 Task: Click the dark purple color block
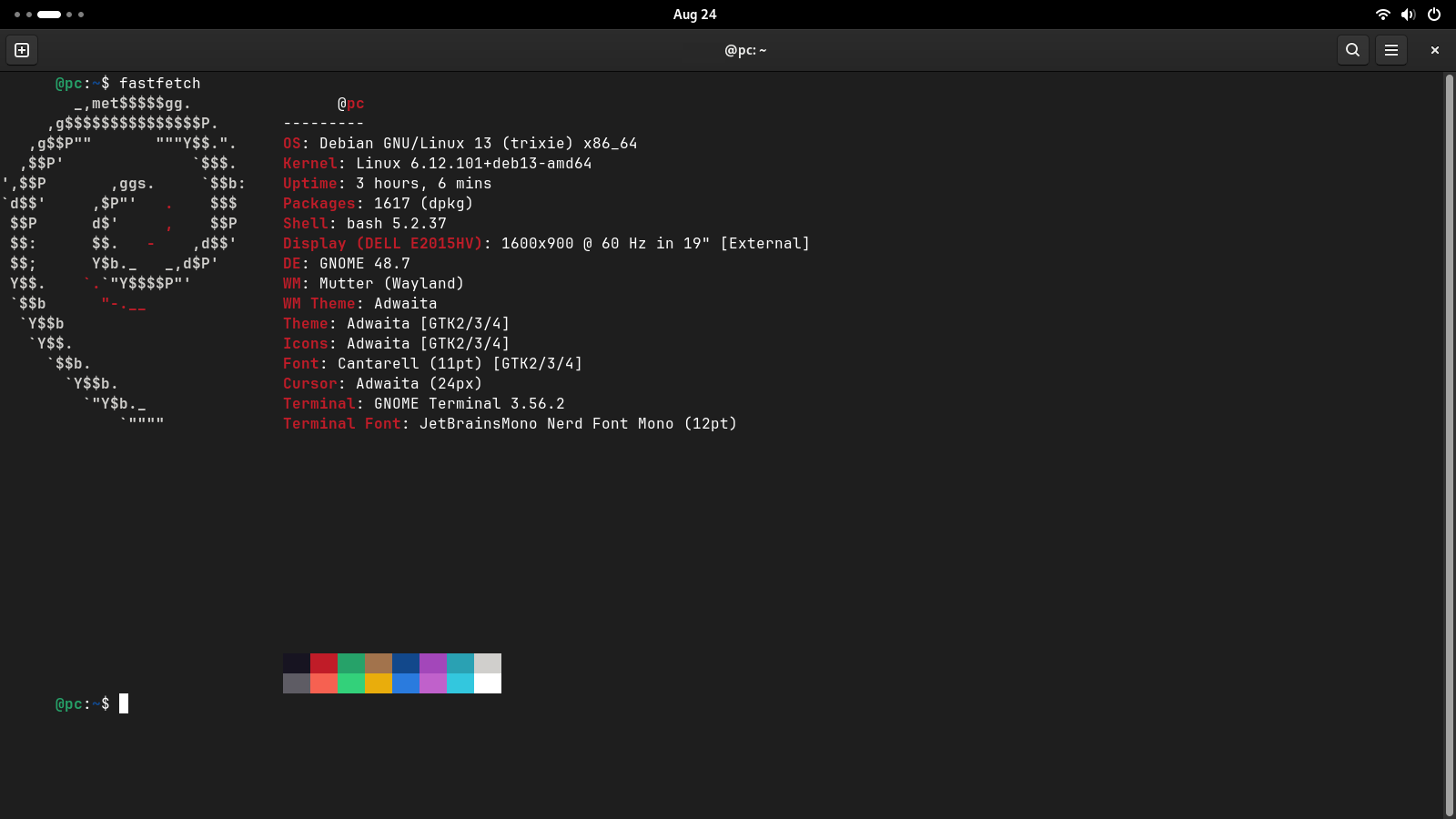click(x=433, y=663)
